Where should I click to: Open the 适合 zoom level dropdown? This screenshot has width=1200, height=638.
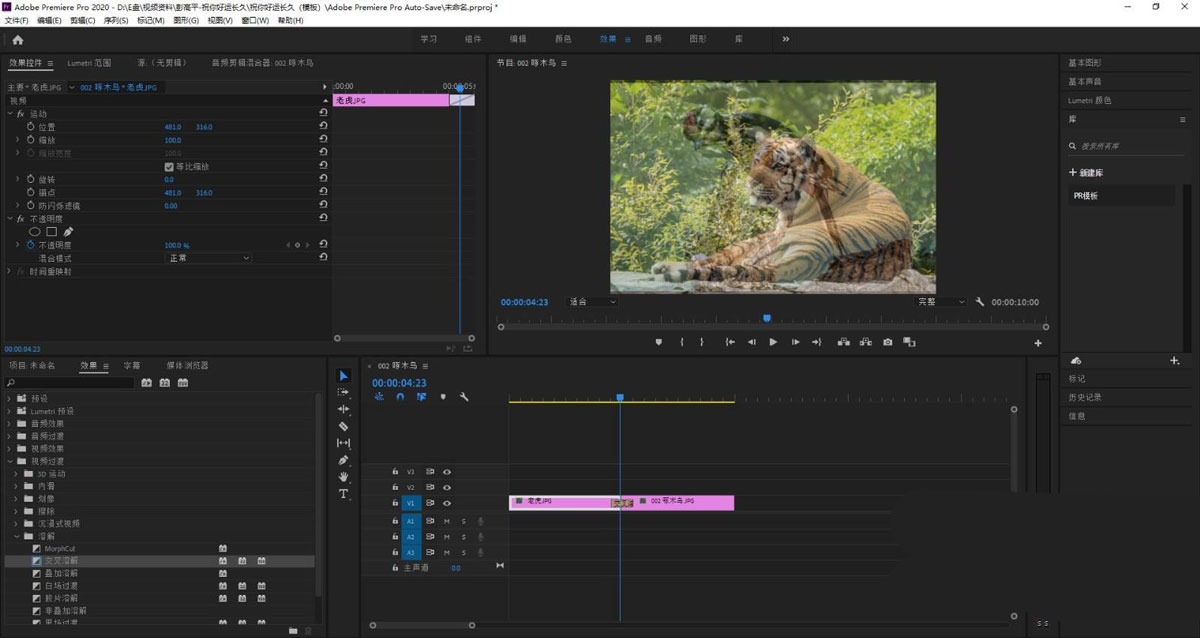click(592, 302)
